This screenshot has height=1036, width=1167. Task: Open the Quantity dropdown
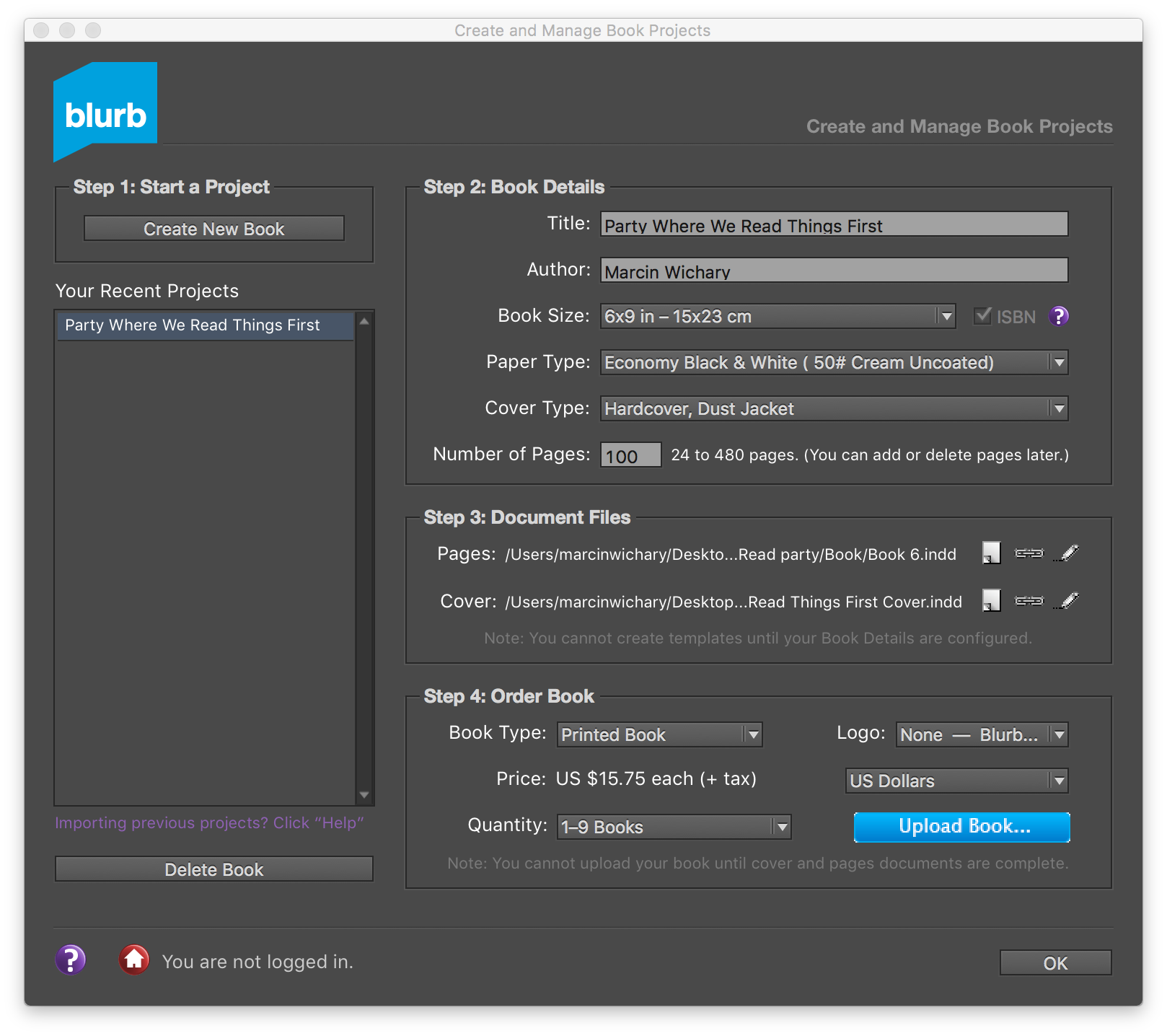(674, 827)
